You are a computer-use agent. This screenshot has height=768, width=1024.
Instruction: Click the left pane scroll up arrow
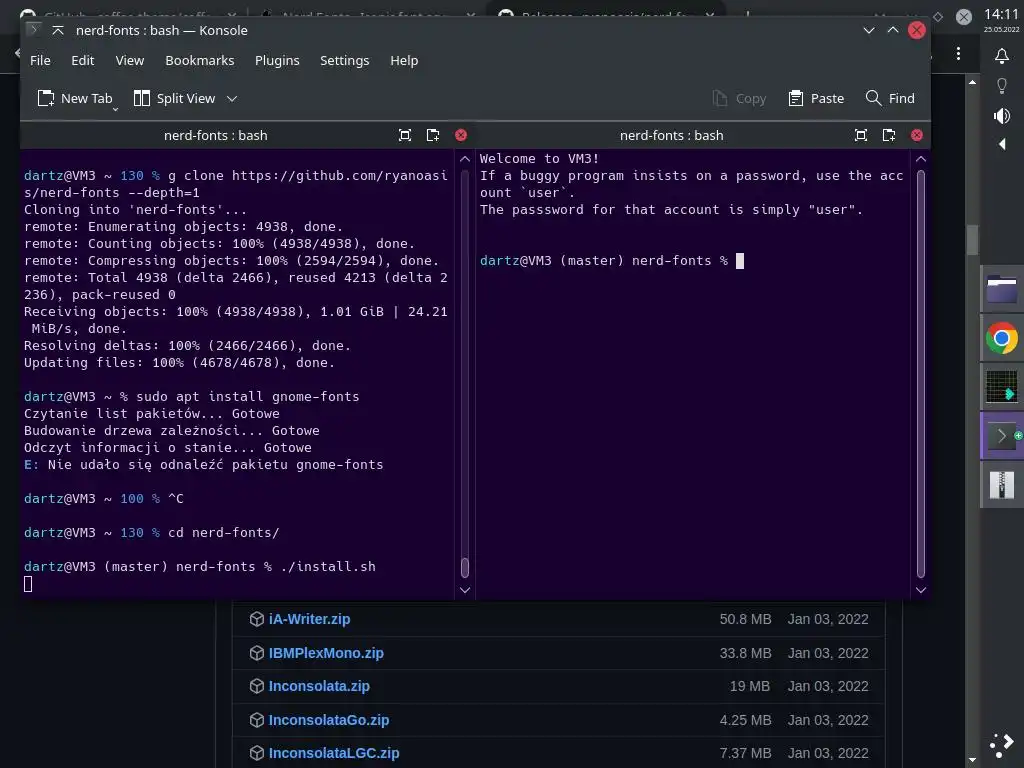(x=464, y=159)
